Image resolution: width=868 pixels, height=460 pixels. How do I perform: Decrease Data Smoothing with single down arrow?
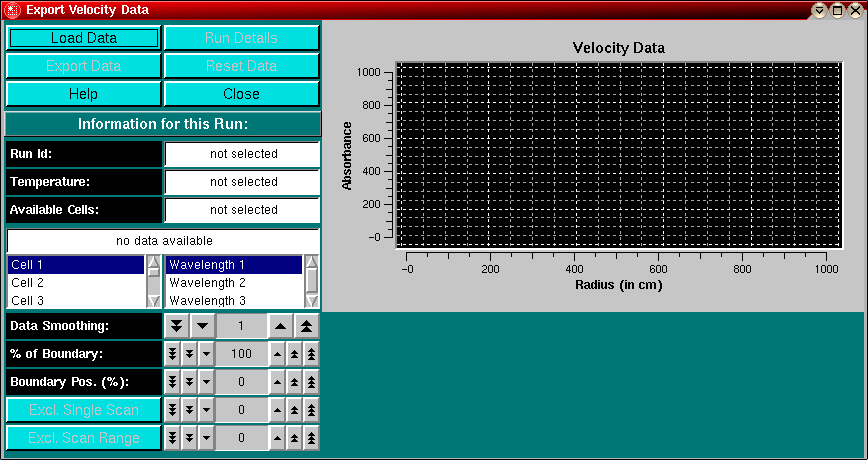[x=202, y=326]
